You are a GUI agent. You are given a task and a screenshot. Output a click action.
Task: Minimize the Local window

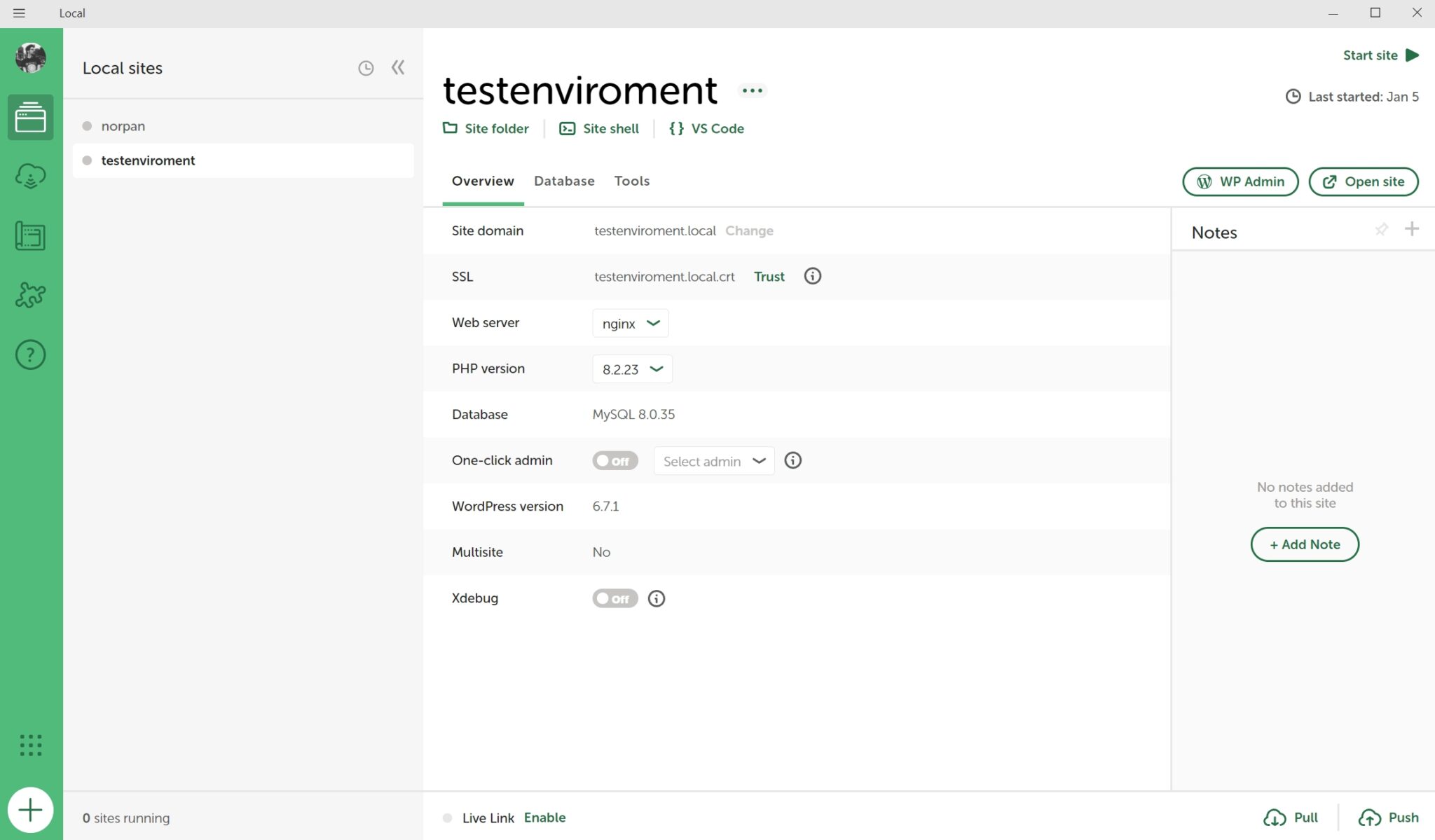1333,13
